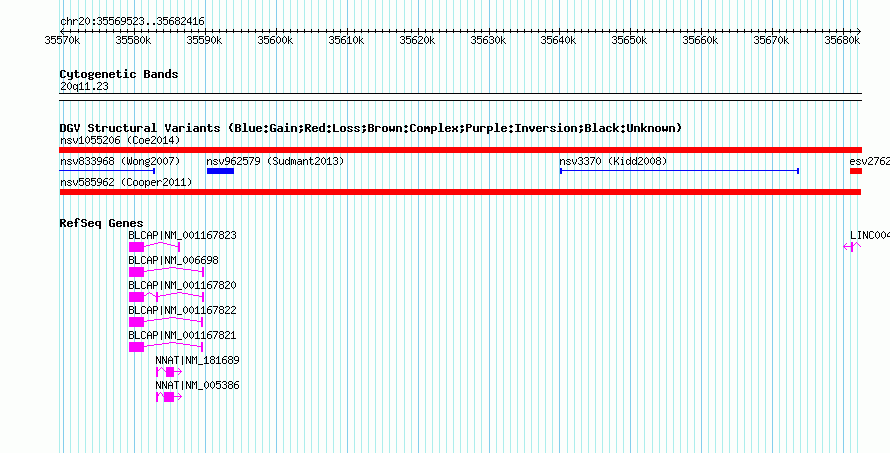Screen dimensions: 890x453
Task: Click the nsv833968 (Wong2007) label
Action: click(120, 161)
